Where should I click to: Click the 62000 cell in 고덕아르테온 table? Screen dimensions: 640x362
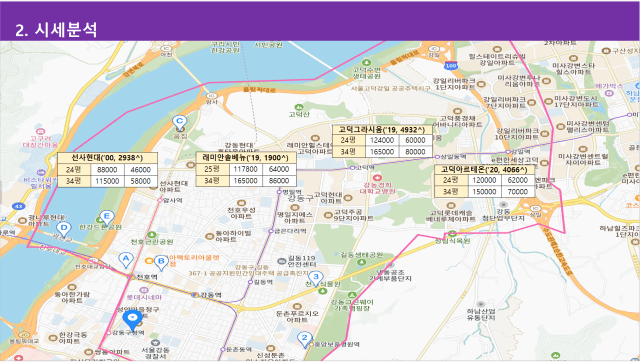point(518,180)
